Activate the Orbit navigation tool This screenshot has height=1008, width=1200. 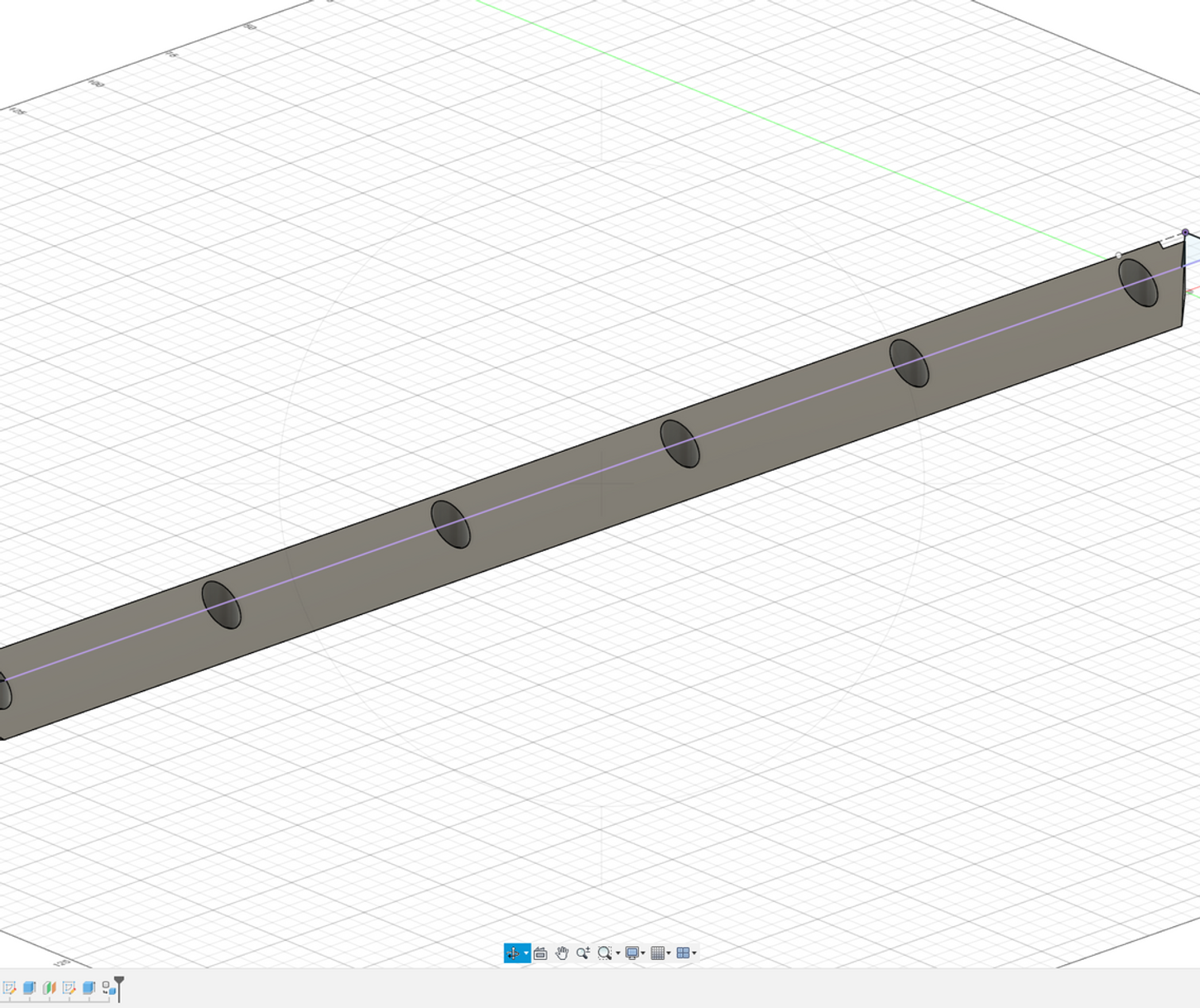512,953
